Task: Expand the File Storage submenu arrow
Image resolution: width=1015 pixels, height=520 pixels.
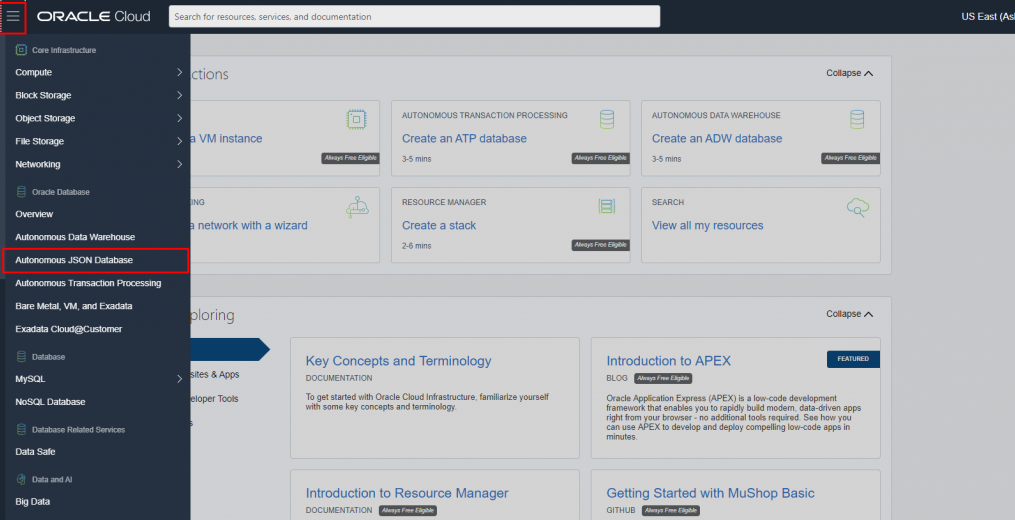Action: click(x=179, y=141)
